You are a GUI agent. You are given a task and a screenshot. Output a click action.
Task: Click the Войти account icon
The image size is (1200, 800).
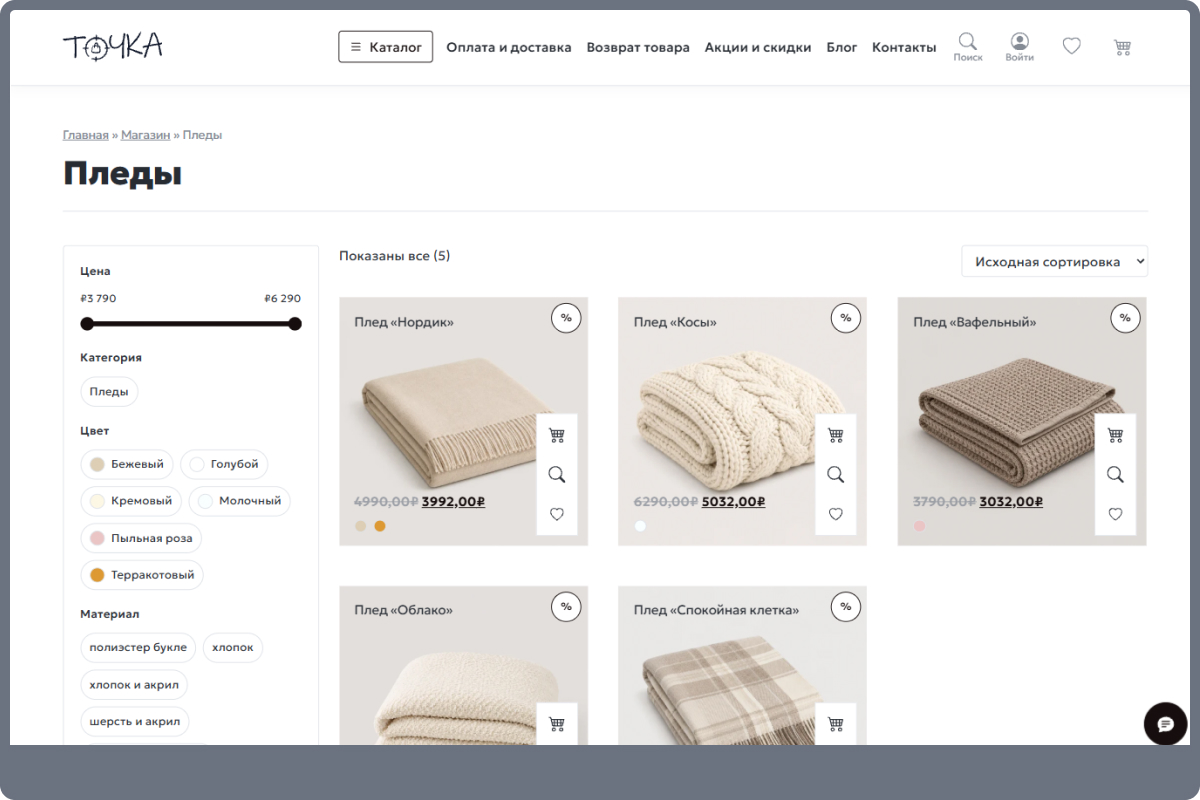(1019, 46)
